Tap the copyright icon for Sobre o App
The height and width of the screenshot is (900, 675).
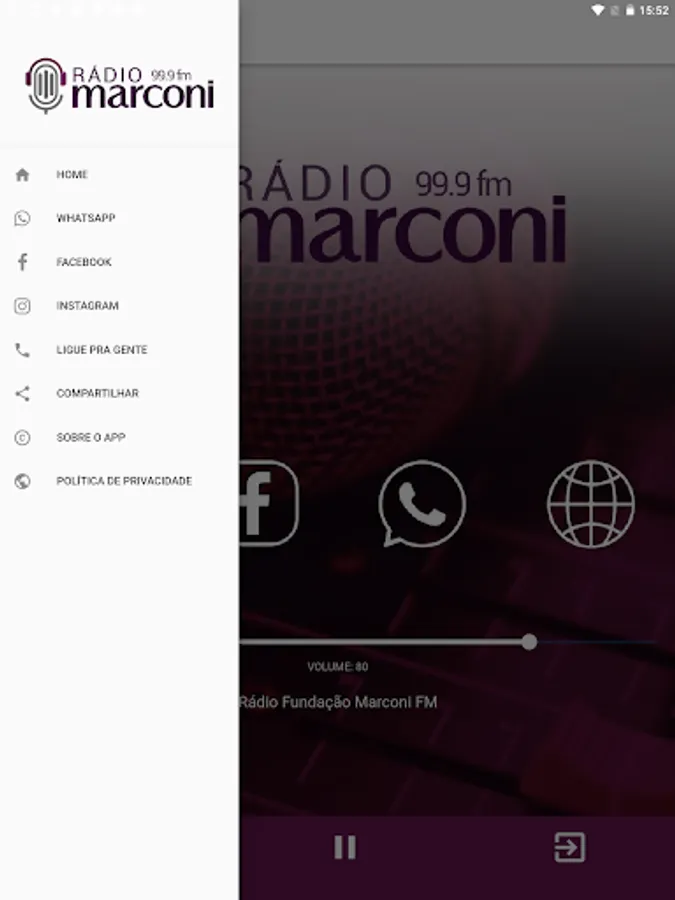click(x=22, y=437)
